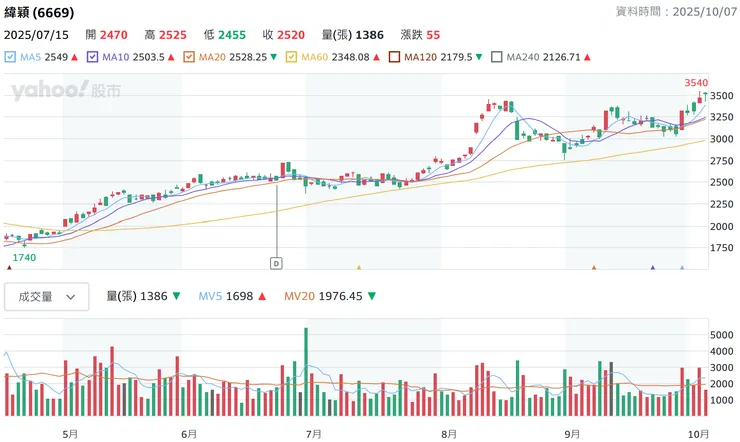Click the 3540 high price label

696,82
